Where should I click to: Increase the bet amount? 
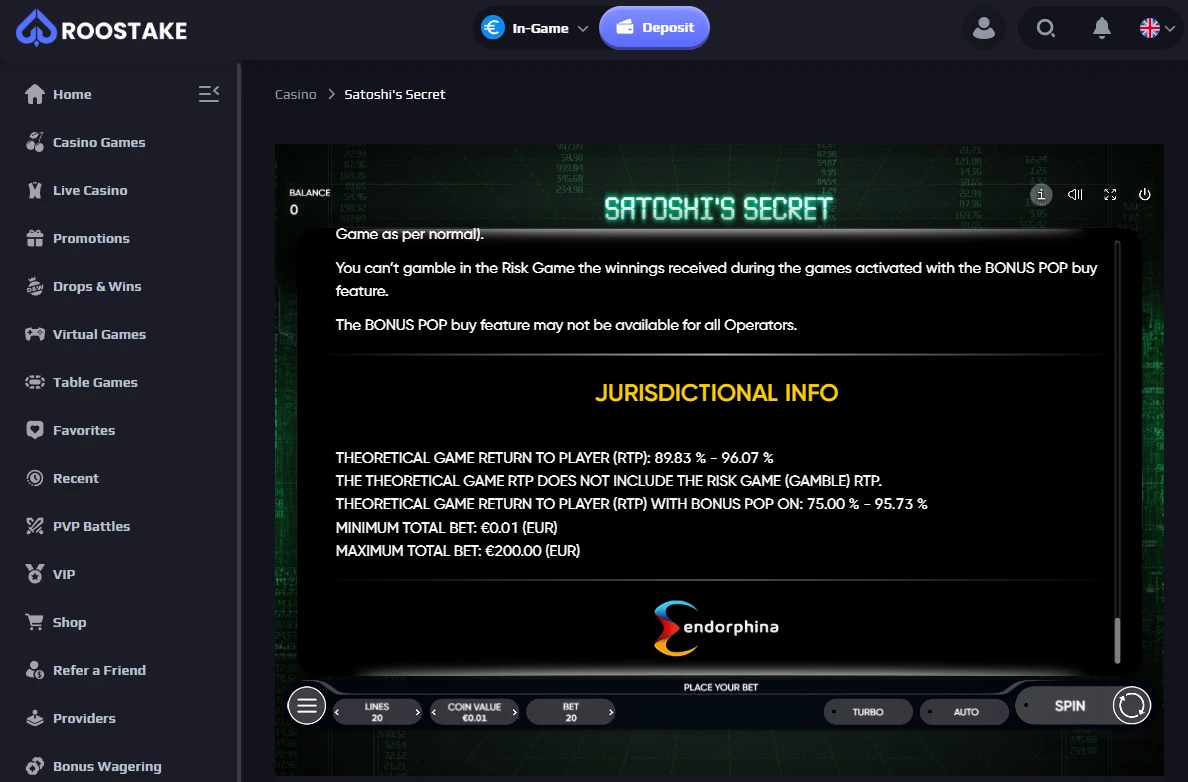(611, 712)
